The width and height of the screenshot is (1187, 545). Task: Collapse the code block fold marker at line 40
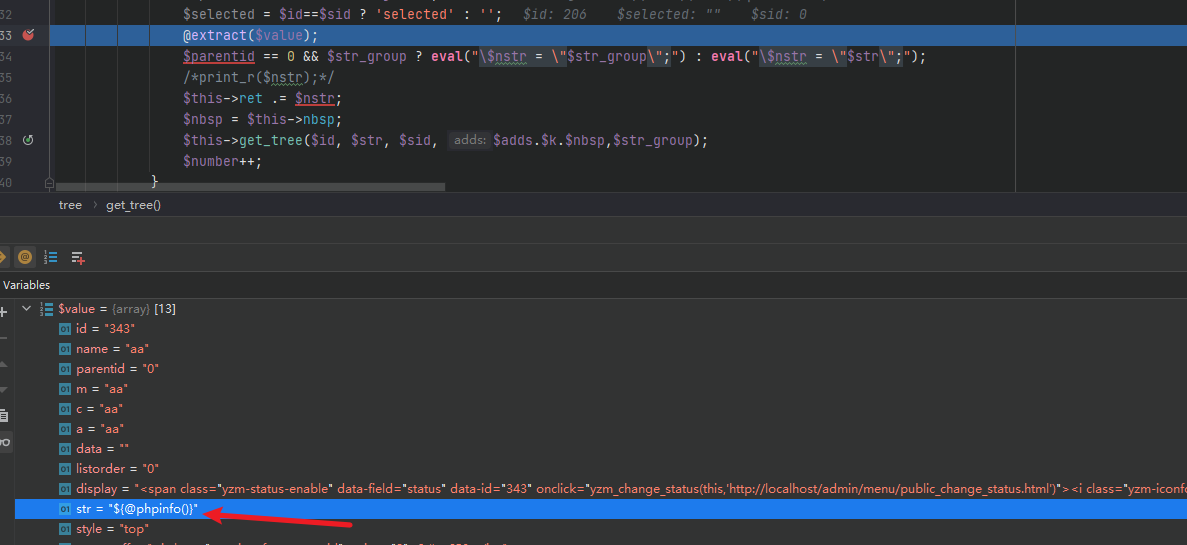49,183
